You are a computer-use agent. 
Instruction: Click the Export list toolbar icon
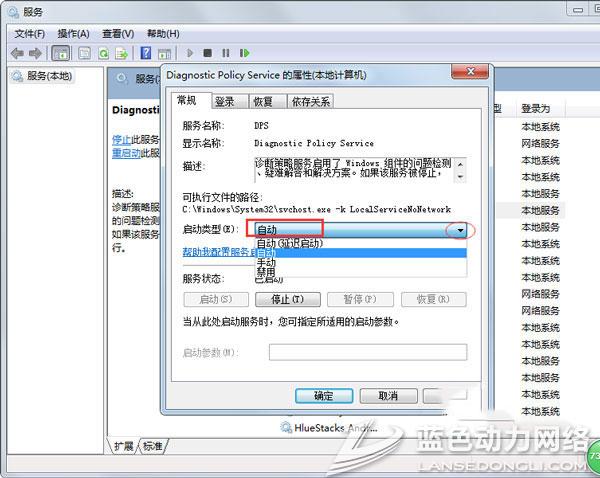122,52
